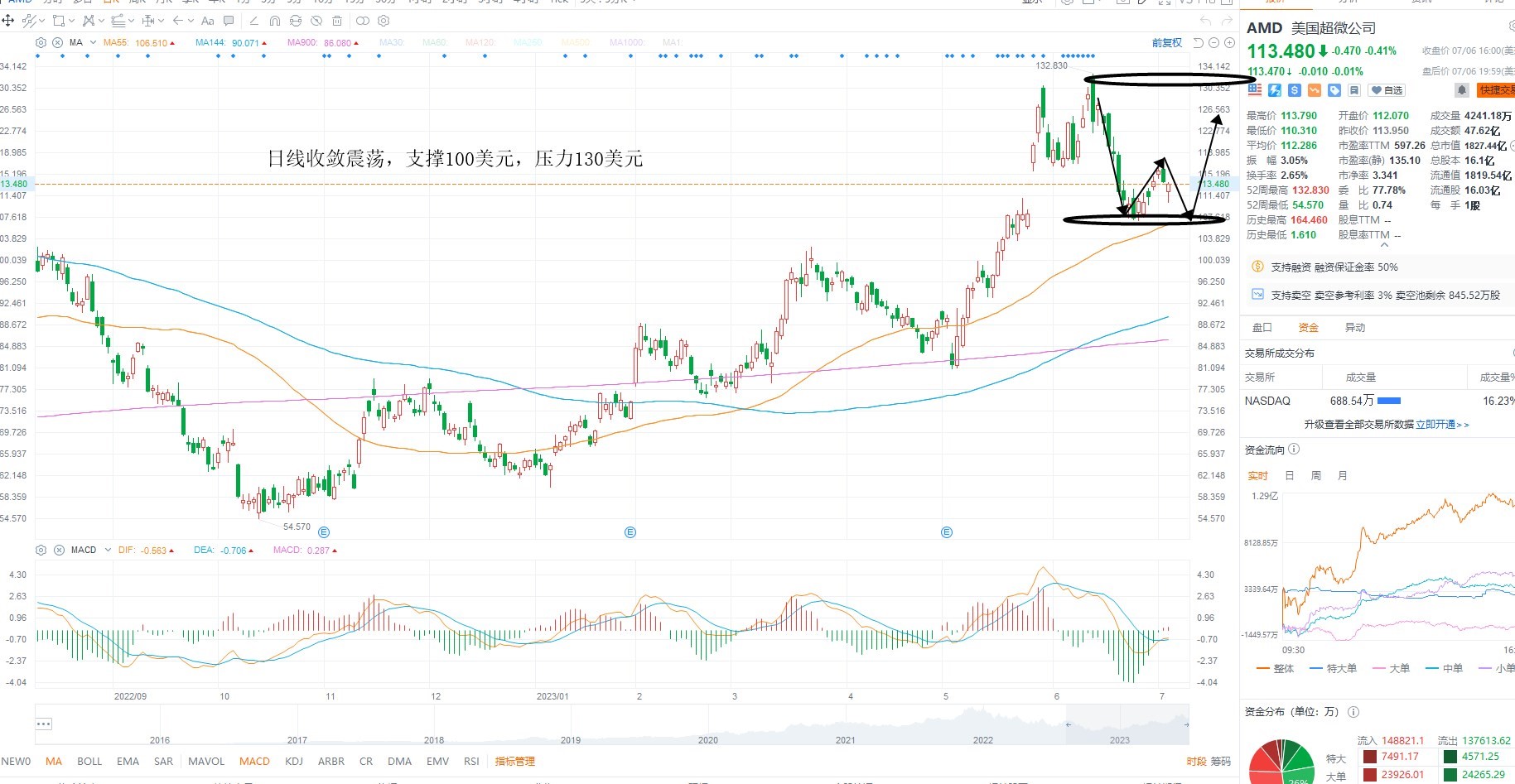Open MACD indicator settings gear
The image size is (1515, 784).
41,550
